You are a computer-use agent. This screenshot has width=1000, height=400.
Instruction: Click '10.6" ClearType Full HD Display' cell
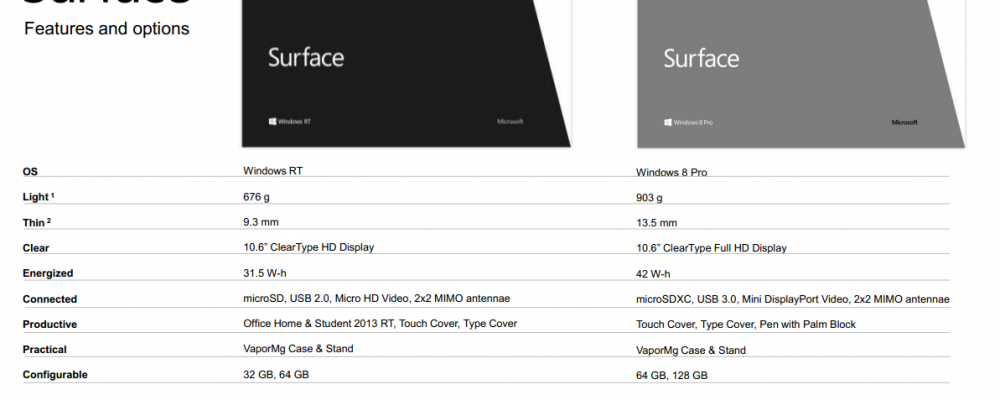[x=711, y=248]
